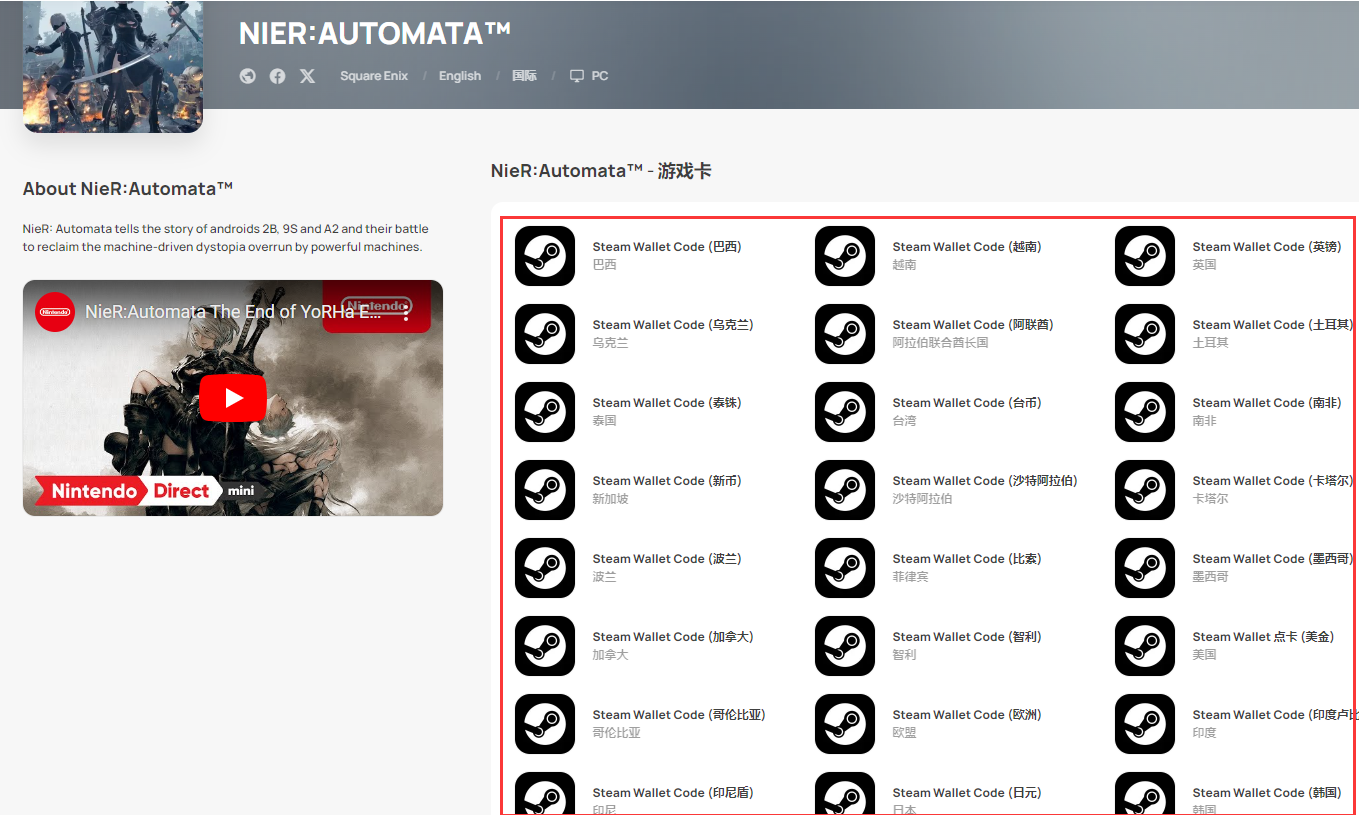This screenshot has width=1359, height=815.
Task: Open the YouTube video more options menu
Action: coord(406,312)
